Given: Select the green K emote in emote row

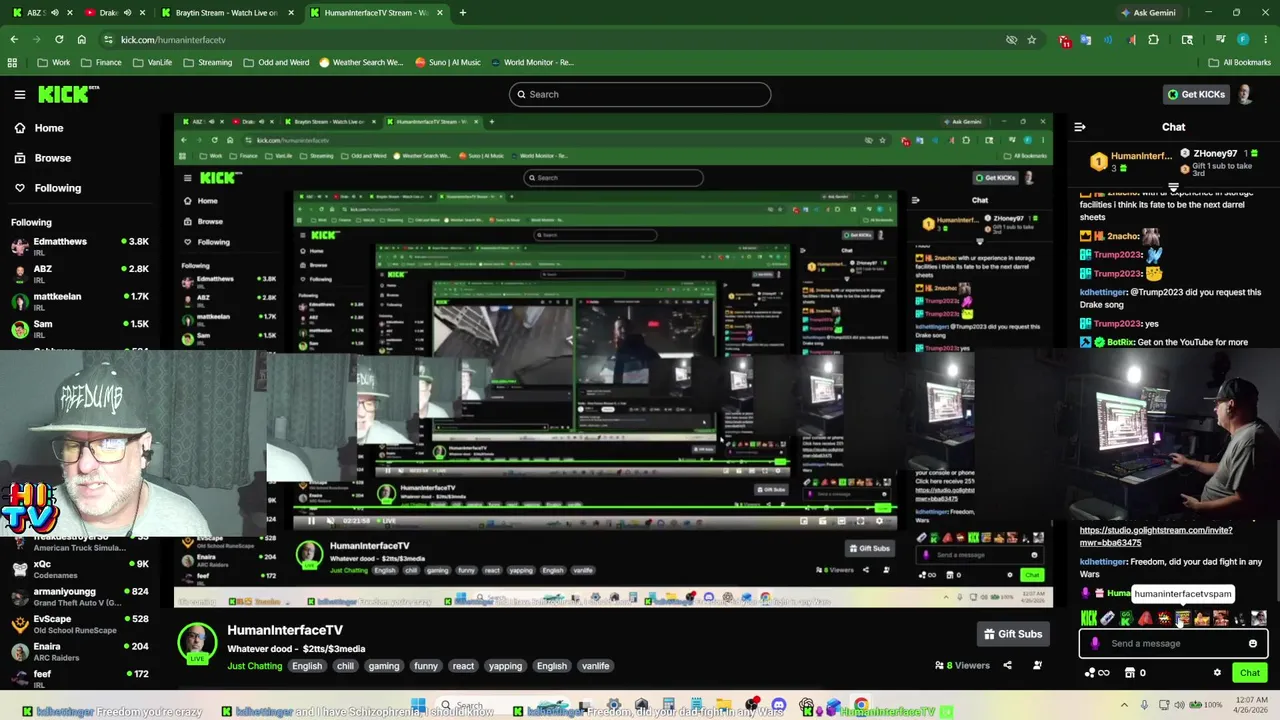Looking at the screenshot, I should click(x=1126, y=618).
